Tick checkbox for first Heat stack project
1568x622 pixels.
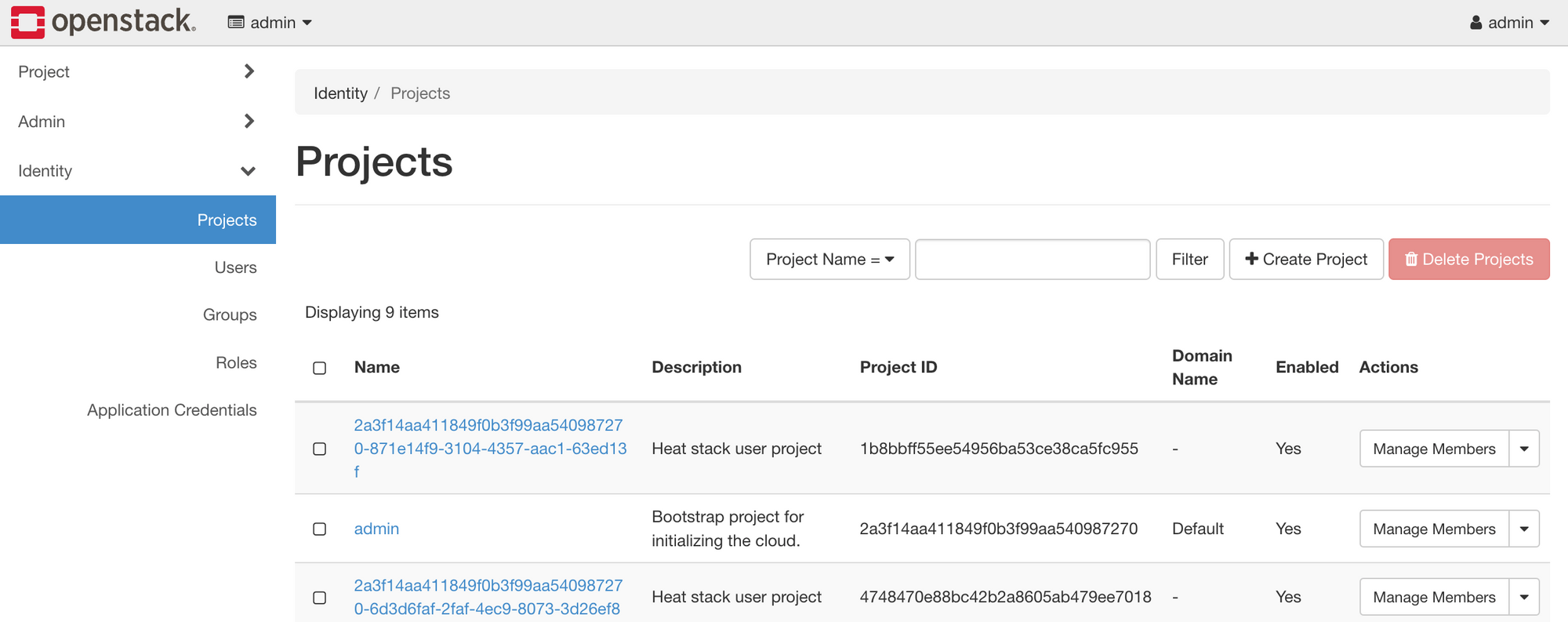pos(320,449)
